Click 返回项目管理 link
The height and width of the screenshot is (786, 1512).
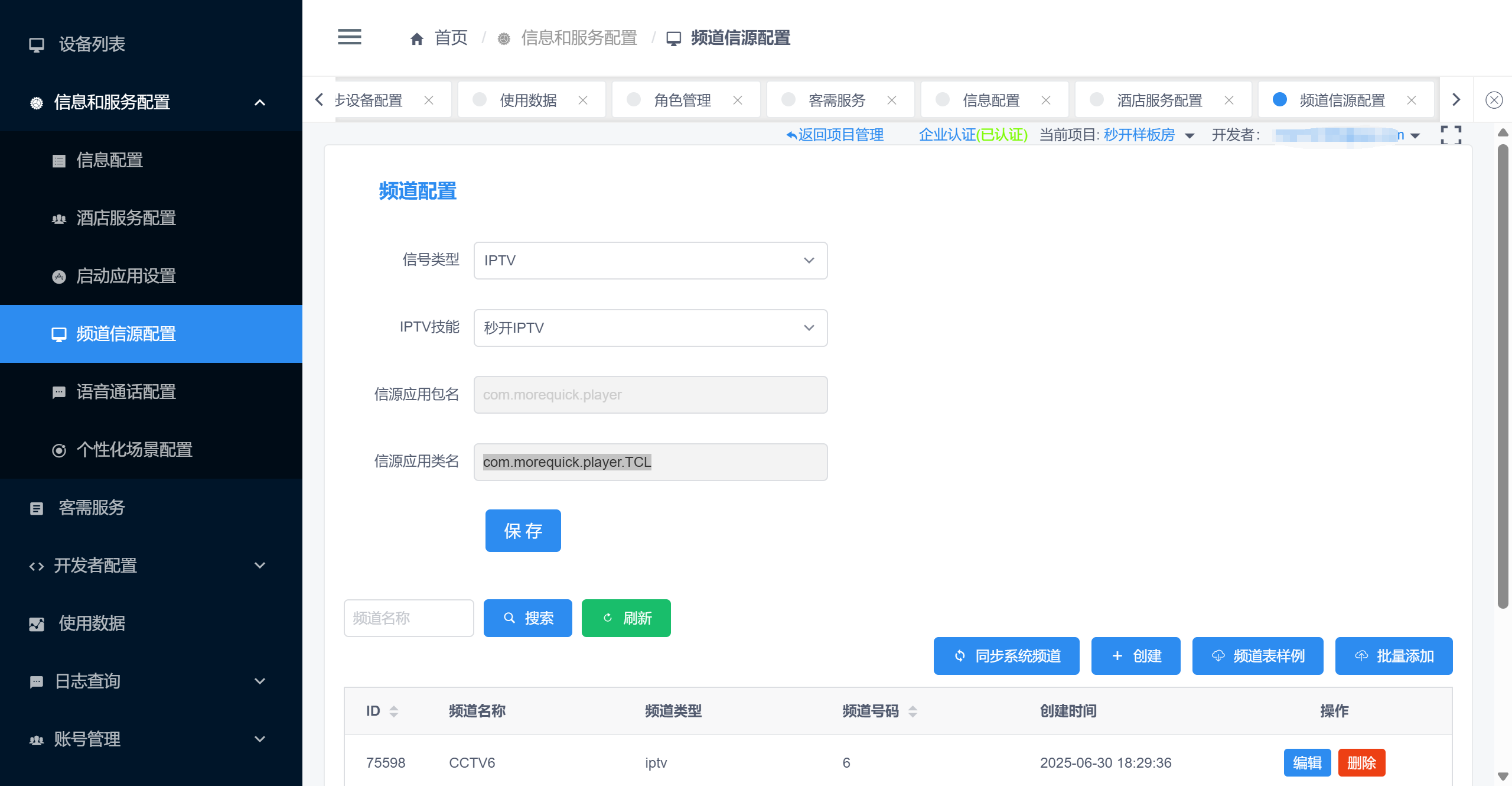pyautogui.click(x=835, y=135)
